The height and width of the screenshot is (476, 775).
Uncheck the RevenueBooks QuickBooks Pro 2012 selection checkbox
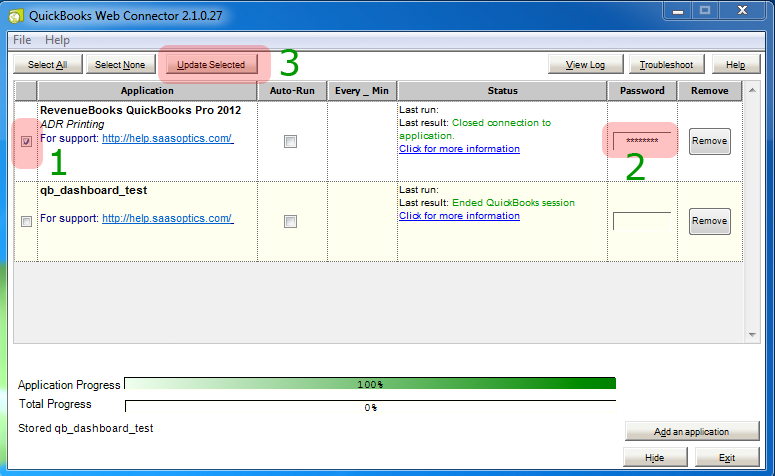pyautogui.click(x=27, y=142)
